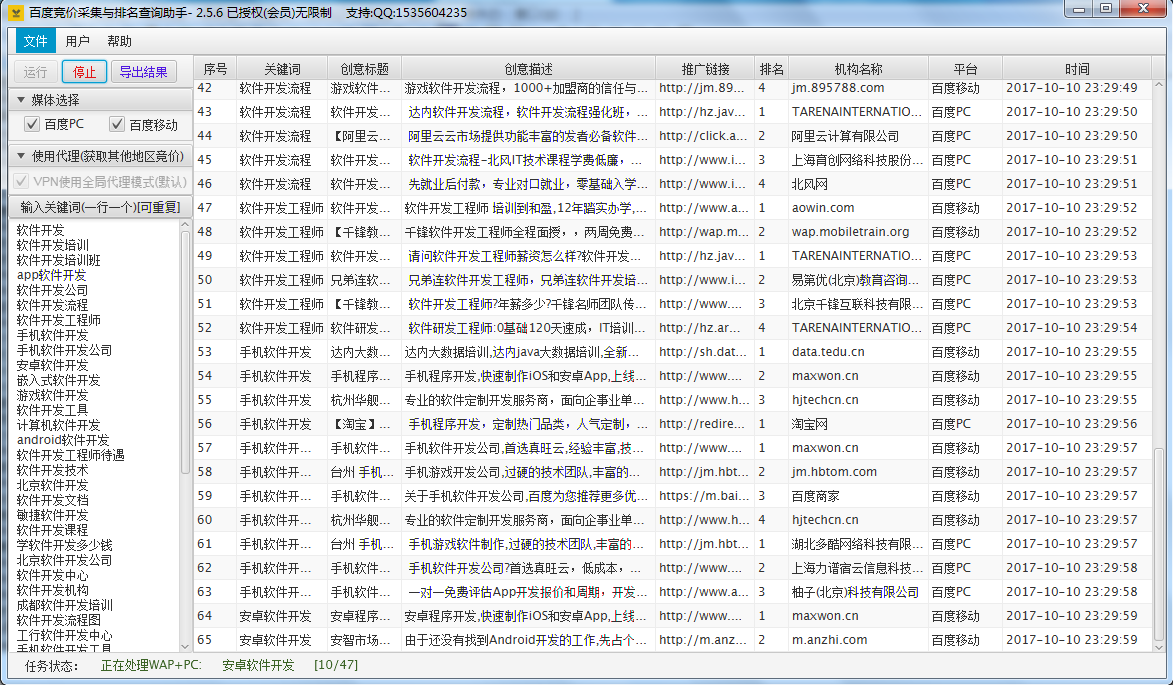Sort by the 机构名称 column header
This screenshot has height=685, width=1173.
[858, 69]
